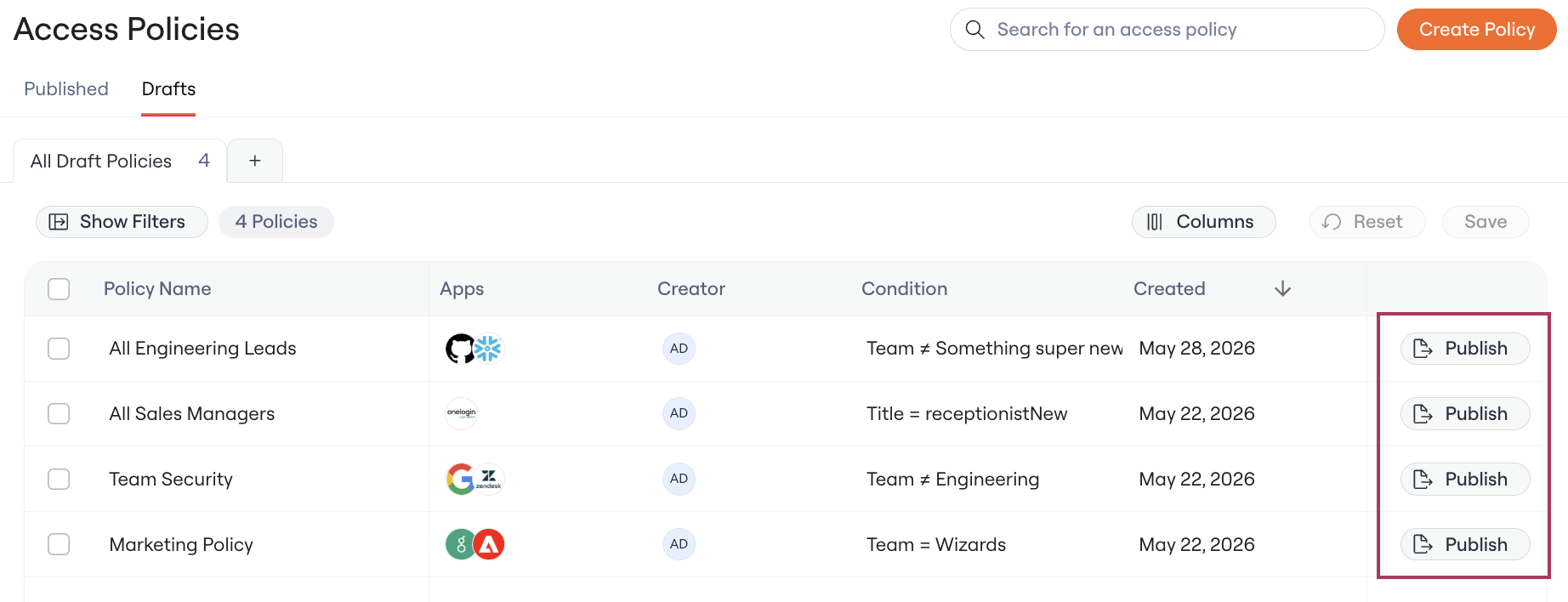Publish the All Engineering Leads policy
This screenshot has height=602, width=1568.
1465,349
